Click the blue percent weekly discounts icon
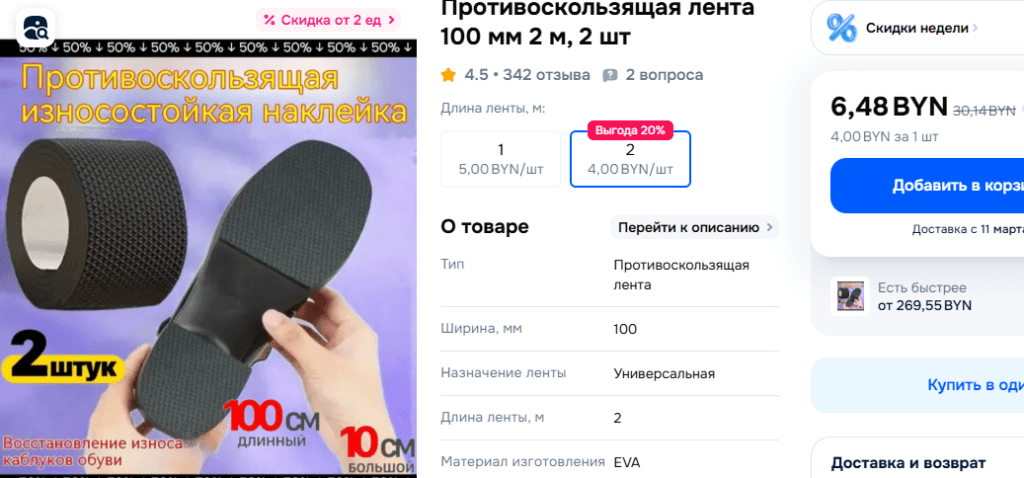Viewport: 1024px width, 478px height. pyautogui.click(x=841, y=28)
